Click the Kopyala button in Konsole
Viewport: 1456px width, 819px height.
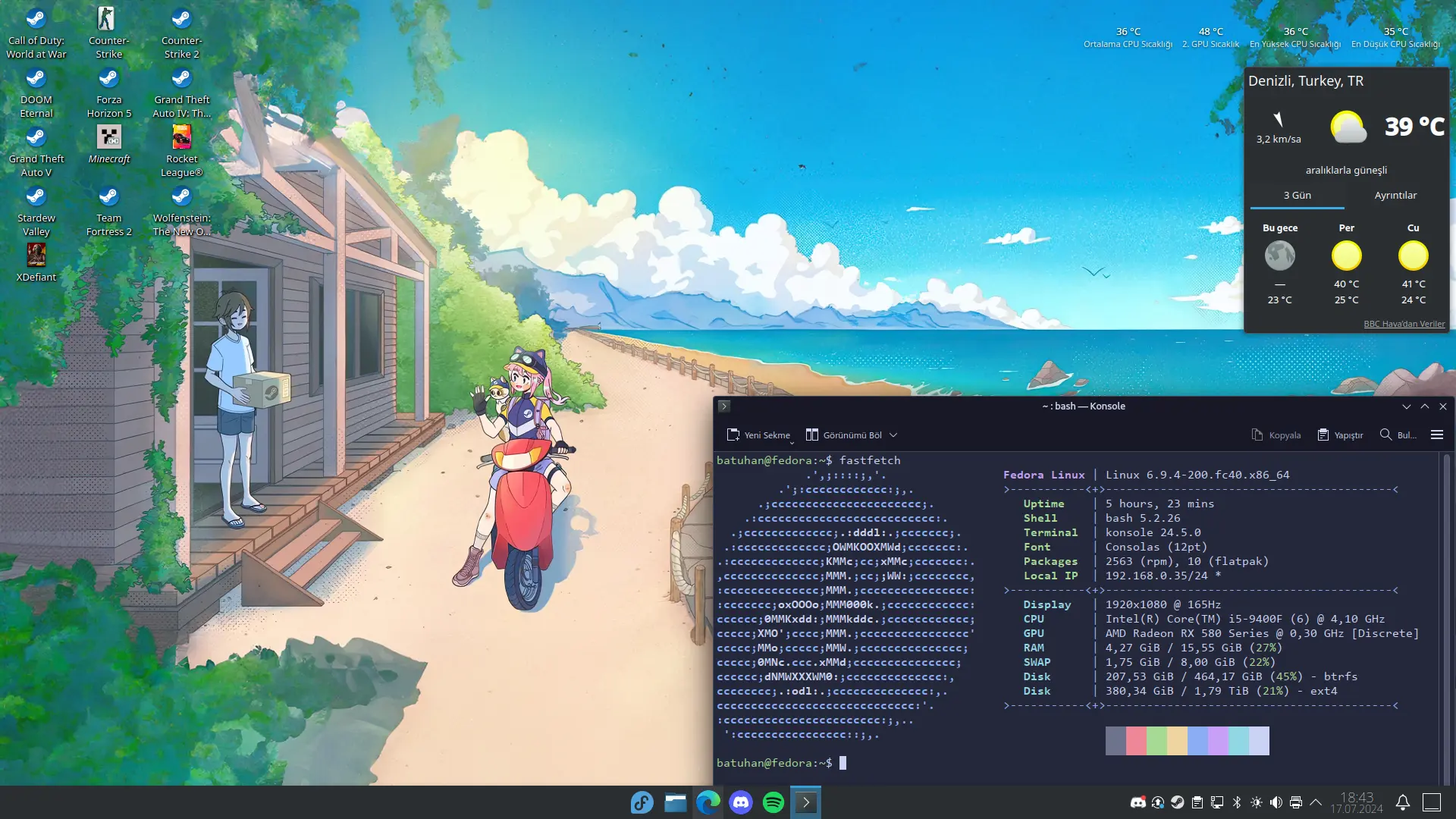1276,435
